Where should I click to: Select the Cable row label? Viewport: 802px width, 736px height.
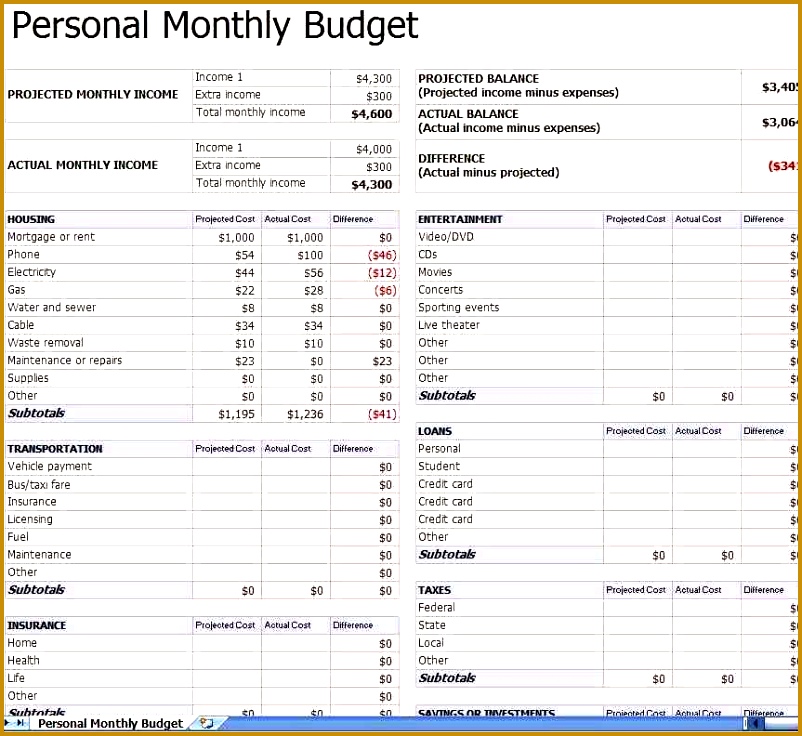coord(20,325)
